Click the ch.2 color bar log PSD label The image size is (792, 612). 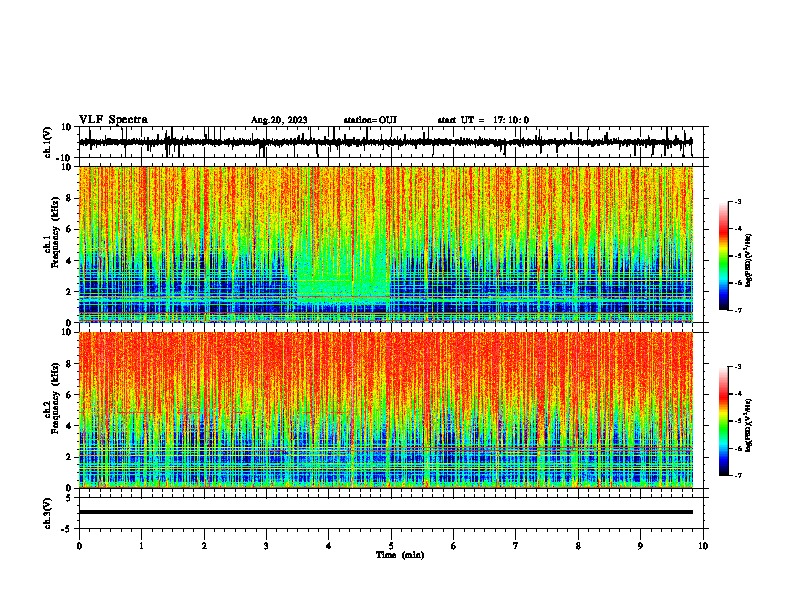(749, 426)
